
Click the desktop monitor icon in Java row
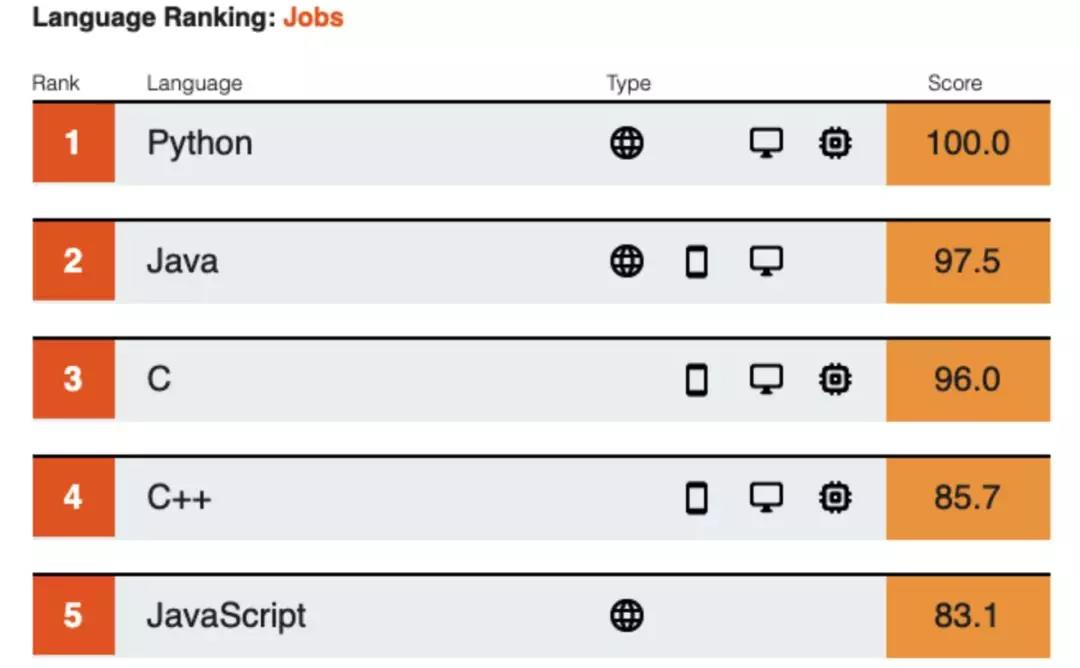pos(766,262)
